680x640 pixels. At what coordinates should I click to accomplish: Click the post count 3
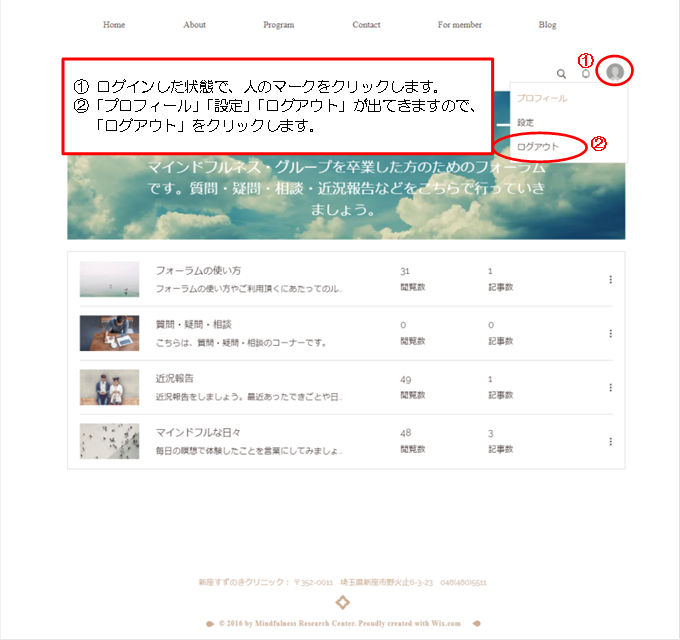(x=490, y=434)
